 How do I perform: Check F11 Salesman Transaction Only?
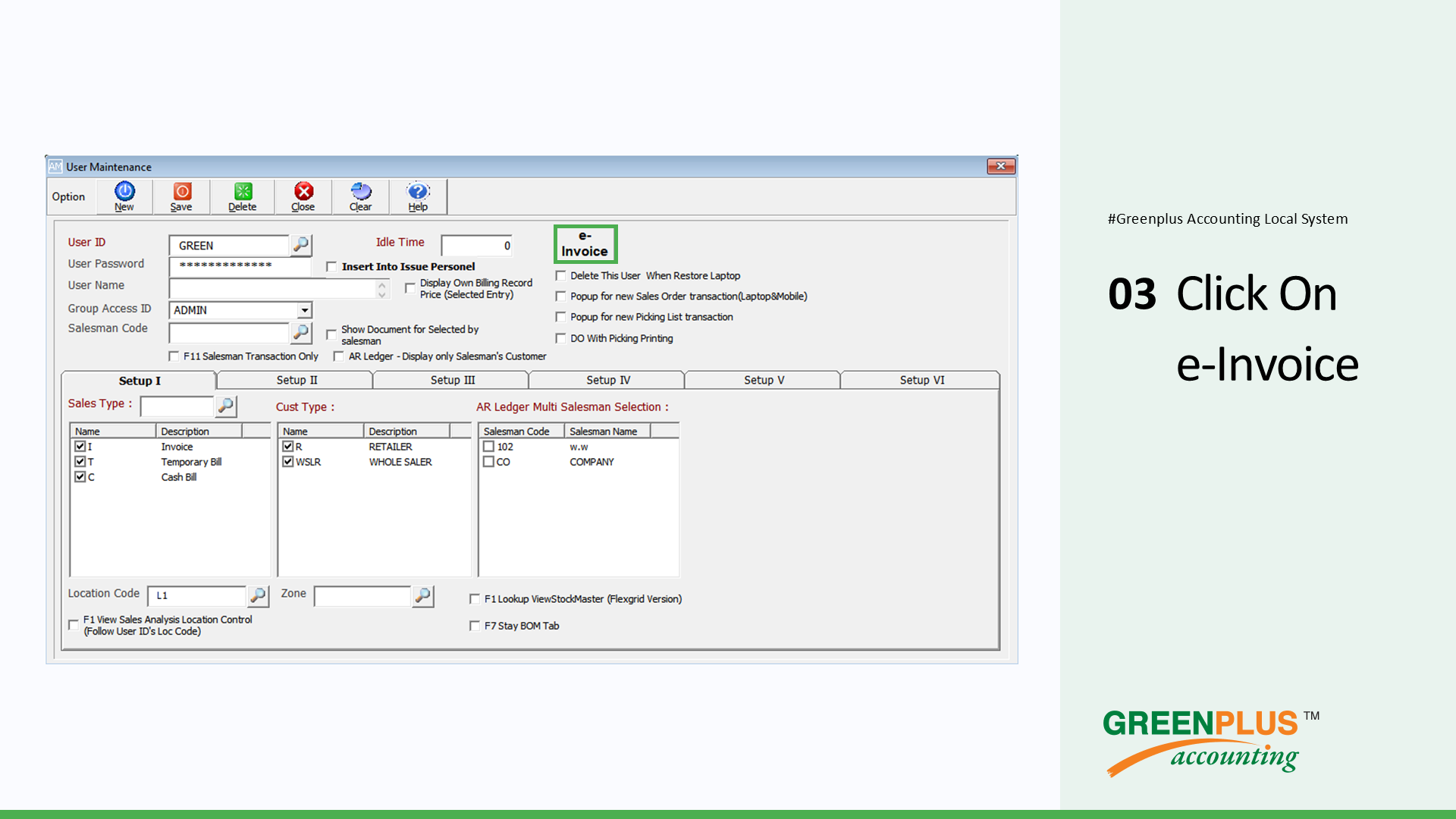pyautogui.click(x=174, y=356)
